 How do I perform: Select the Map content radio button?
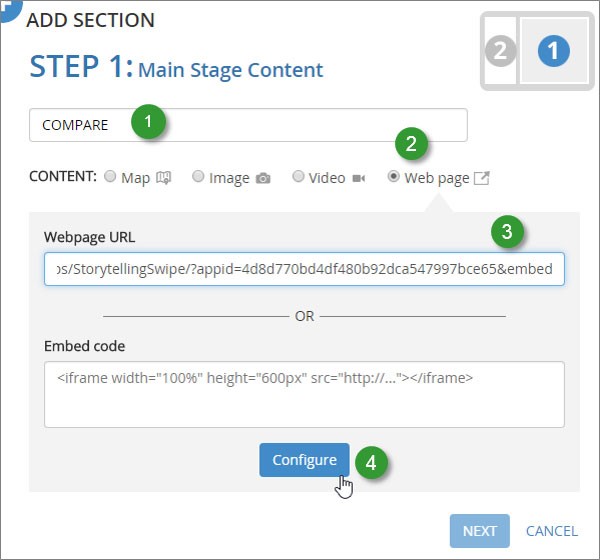pos(110,177)
